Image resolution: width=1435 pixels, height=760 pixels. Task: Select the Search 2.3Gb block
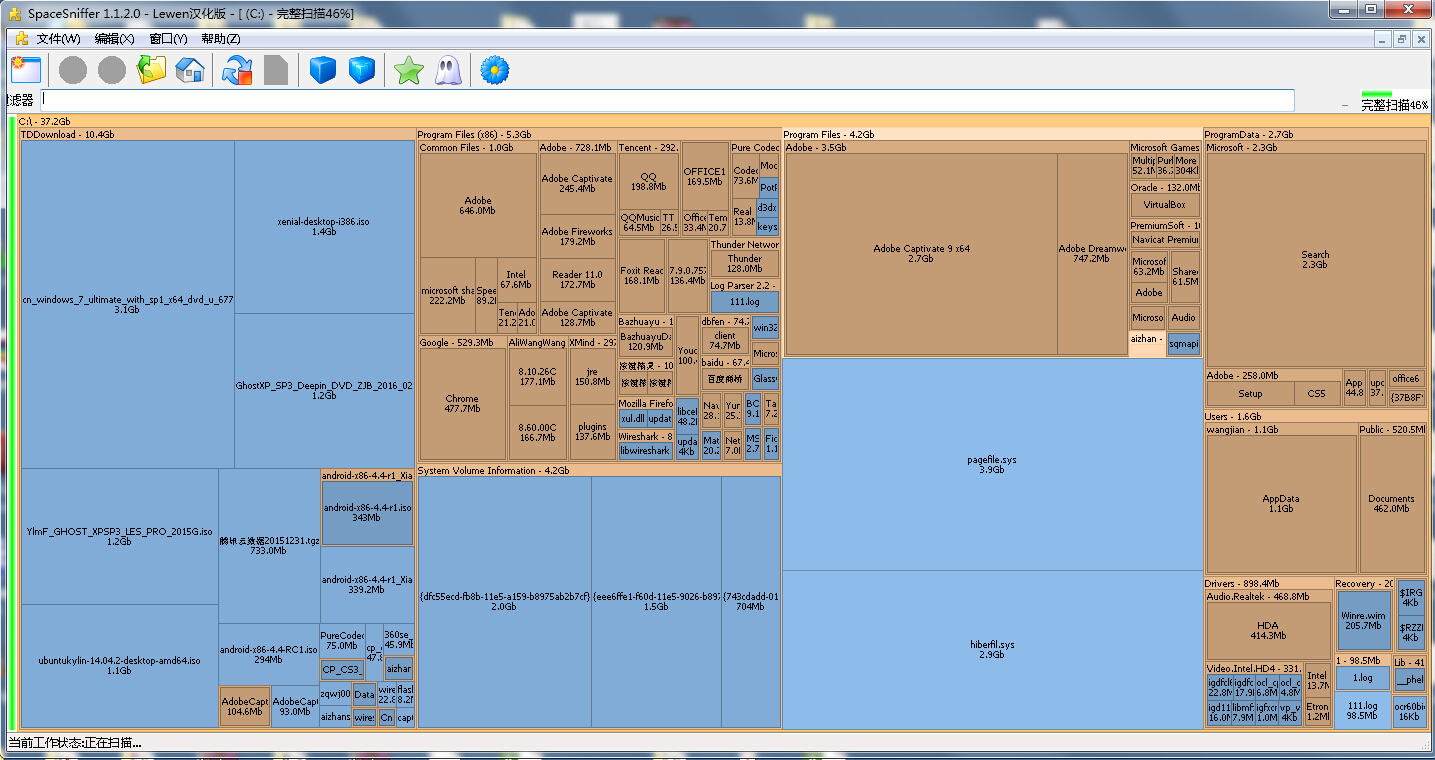pos(1315,260)
